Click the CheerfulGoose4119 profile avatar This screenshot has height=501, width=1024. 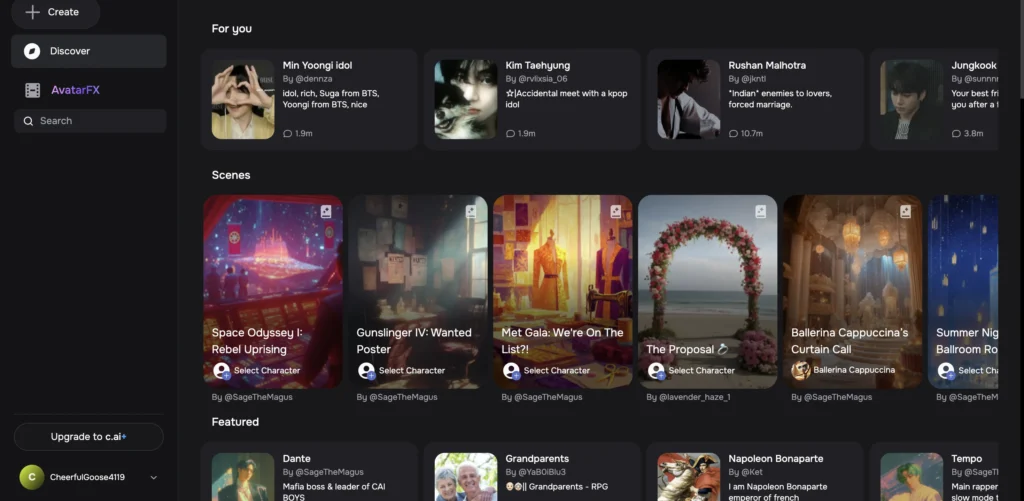point(31,477)
